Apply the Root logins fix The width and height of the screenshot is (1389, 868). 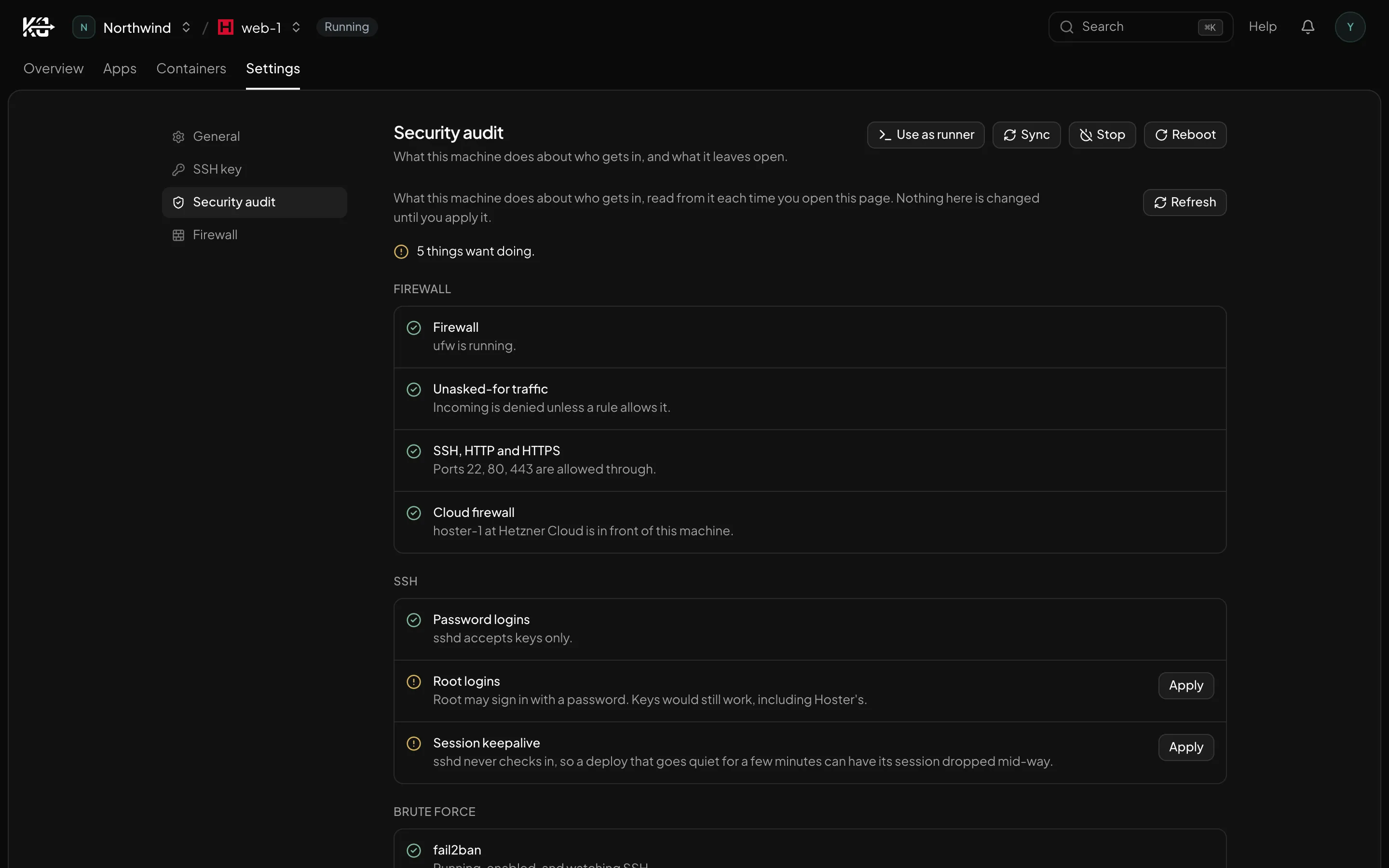[x=1186, y=685]
